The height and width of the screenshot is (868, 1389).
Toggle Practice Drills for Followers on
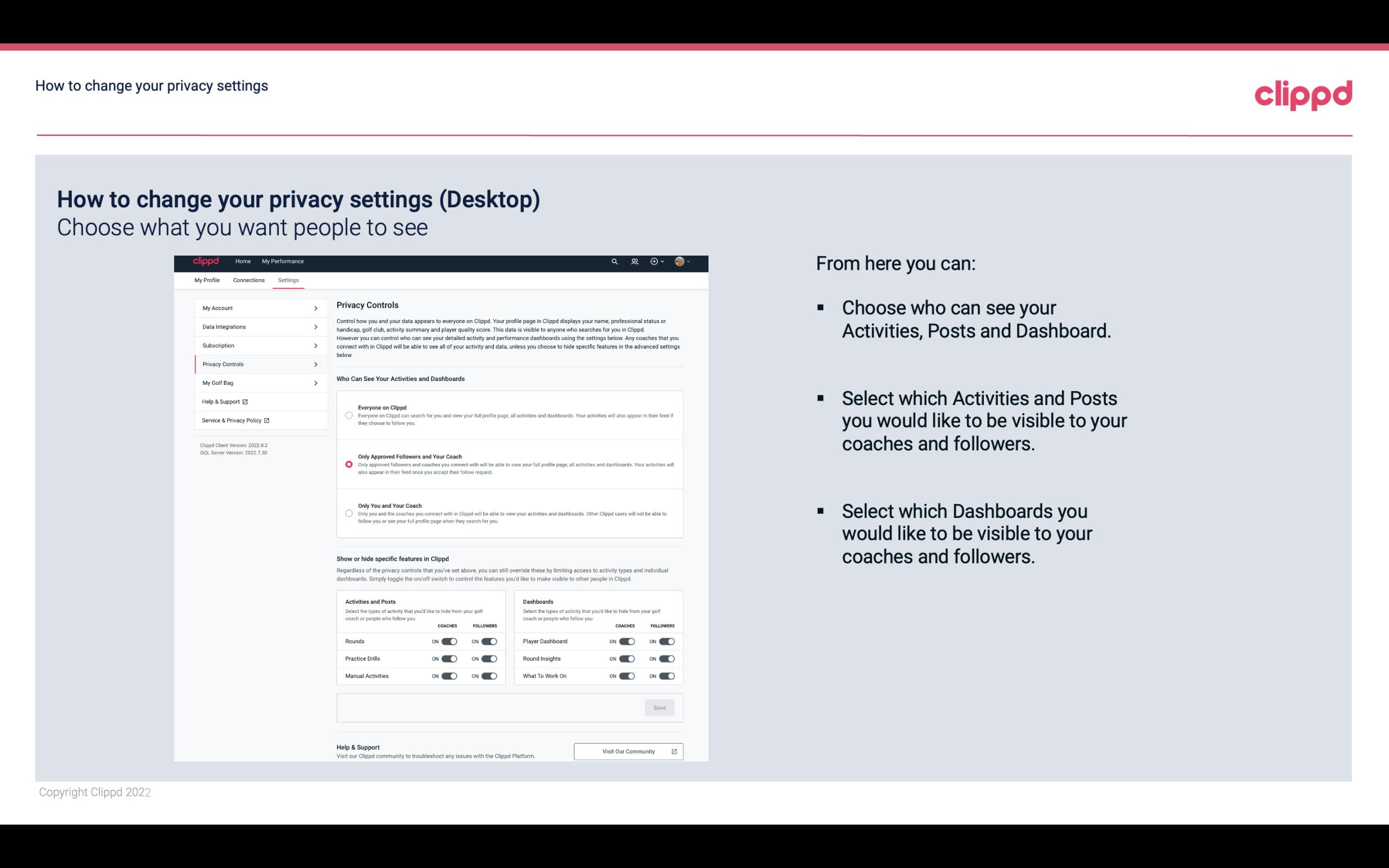coord(488,659)
